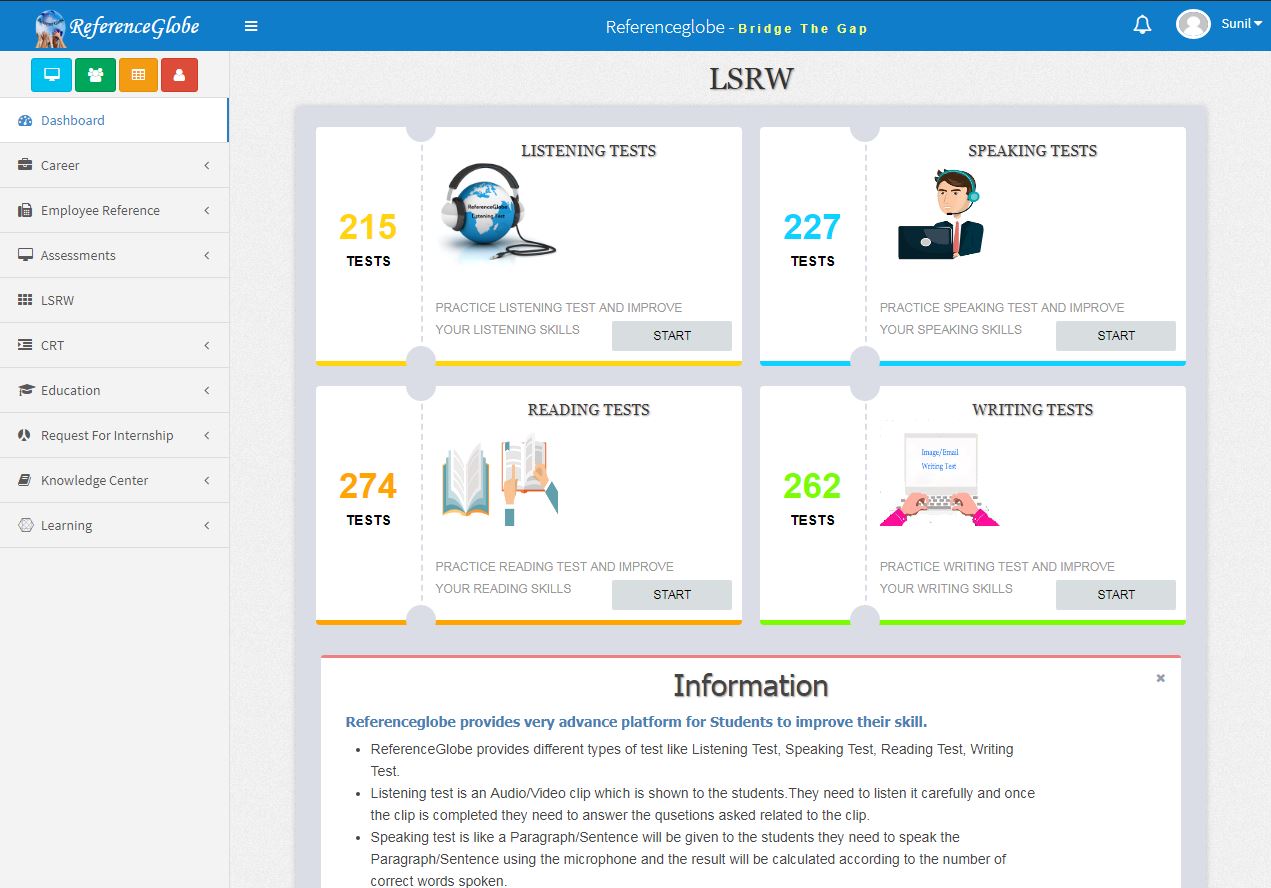Start the writing tests
This screenshot has height=888, width=1271.
(1116, 595)
